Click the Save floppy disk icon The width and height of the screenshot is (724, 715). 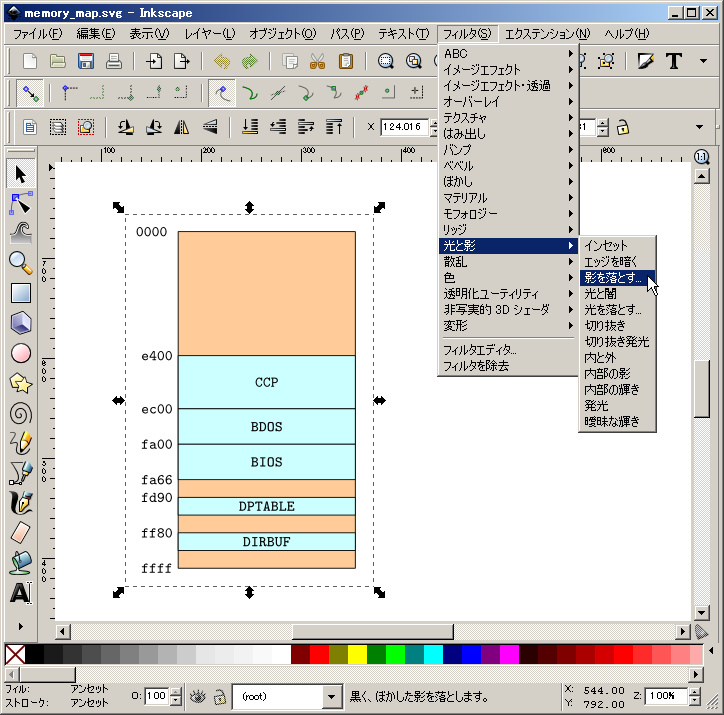coord(86,61)
